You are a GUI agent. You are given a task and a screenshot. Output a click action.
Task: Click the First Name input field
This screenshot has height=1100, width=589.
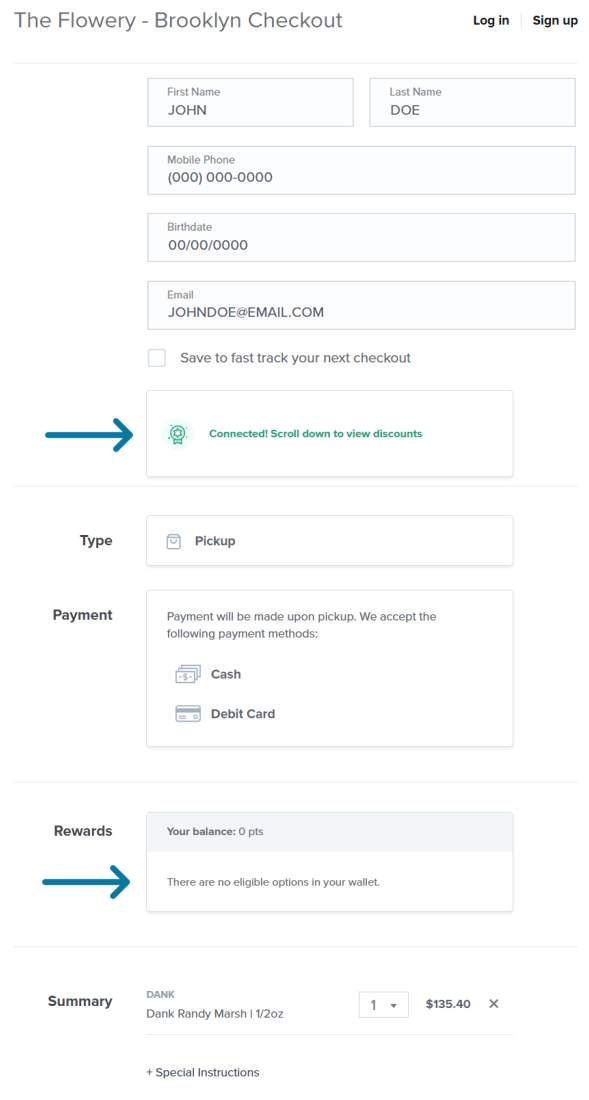coord(250,102)
